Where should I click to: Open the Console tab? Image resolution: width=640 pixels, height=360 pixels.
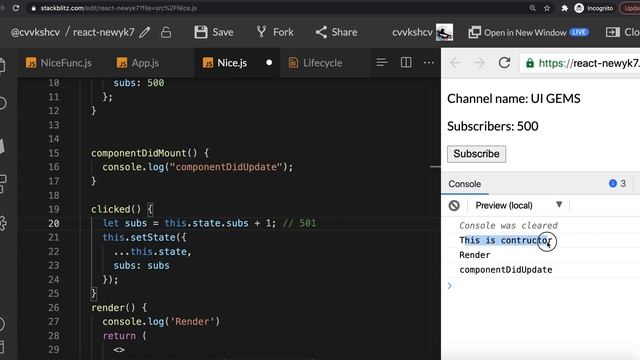pyautogui.click(x=464, y=184)
